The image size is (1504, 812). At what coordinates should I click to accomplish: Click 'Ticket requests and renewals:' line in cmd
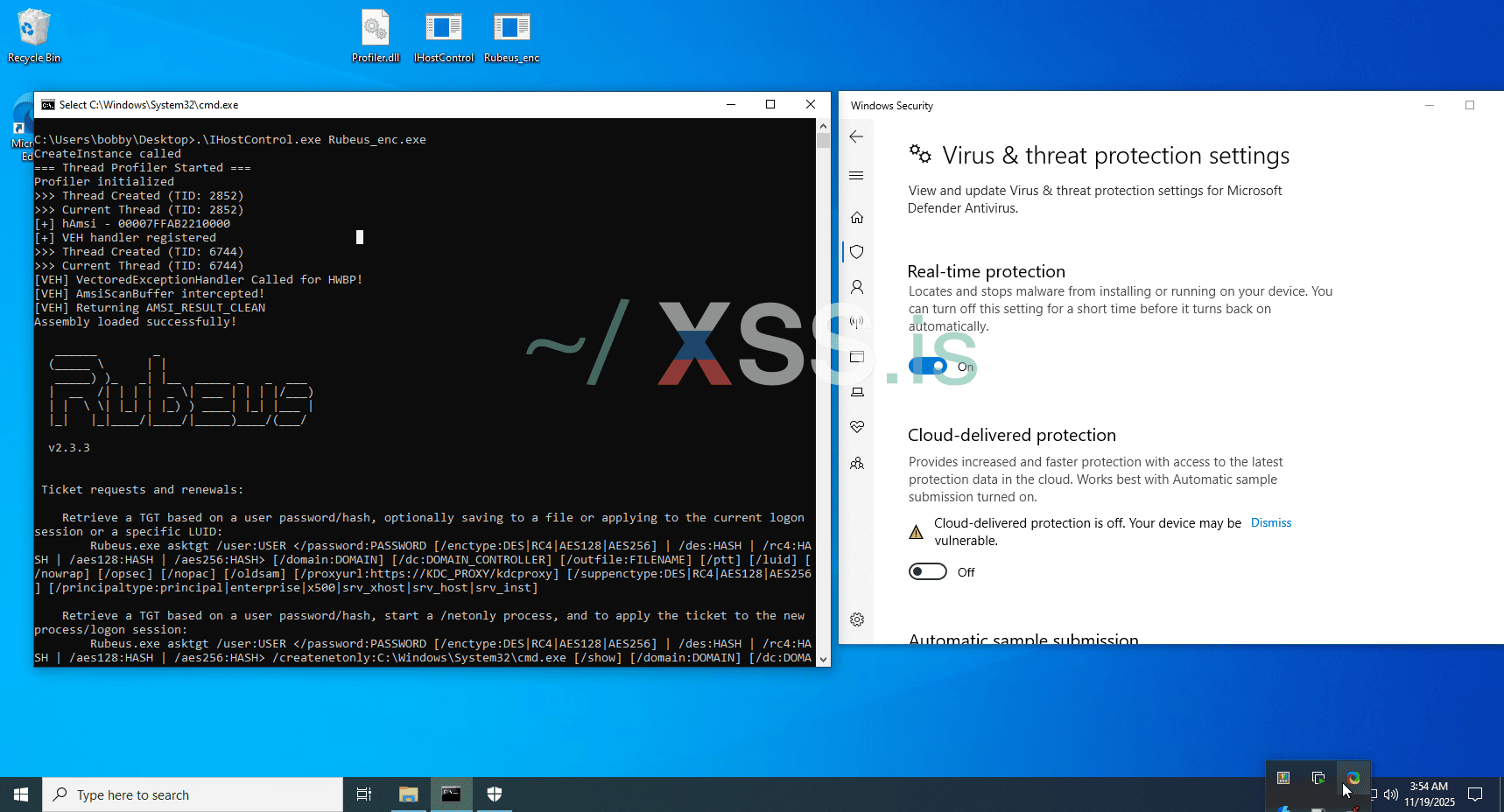pos(143,490)
